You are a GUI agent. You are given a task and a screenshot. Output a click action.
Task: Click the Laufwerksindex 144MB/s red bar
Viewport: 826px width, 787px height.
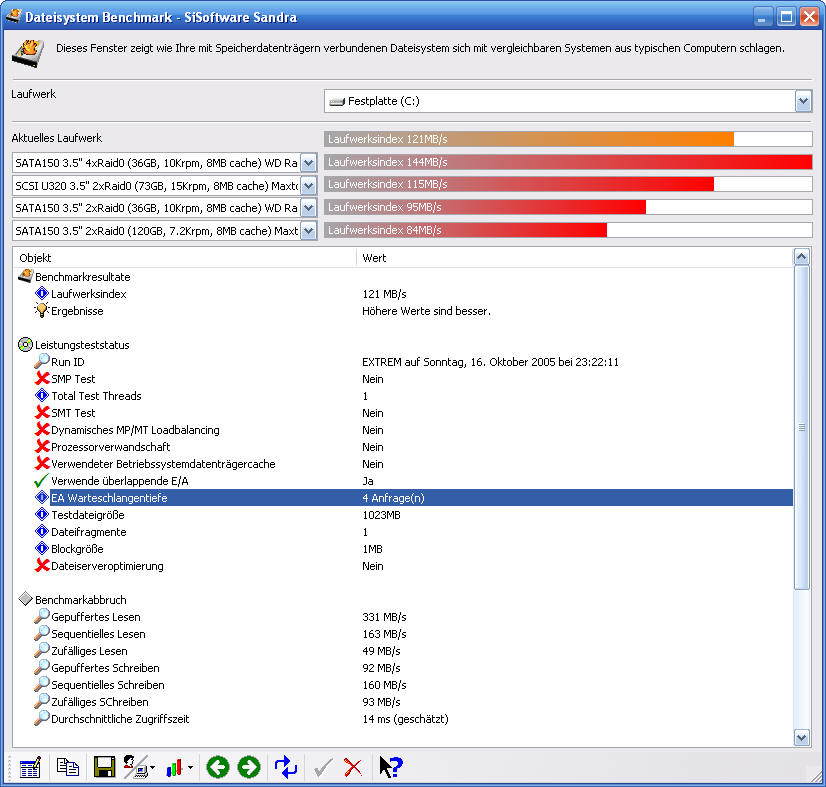[568, 162]
